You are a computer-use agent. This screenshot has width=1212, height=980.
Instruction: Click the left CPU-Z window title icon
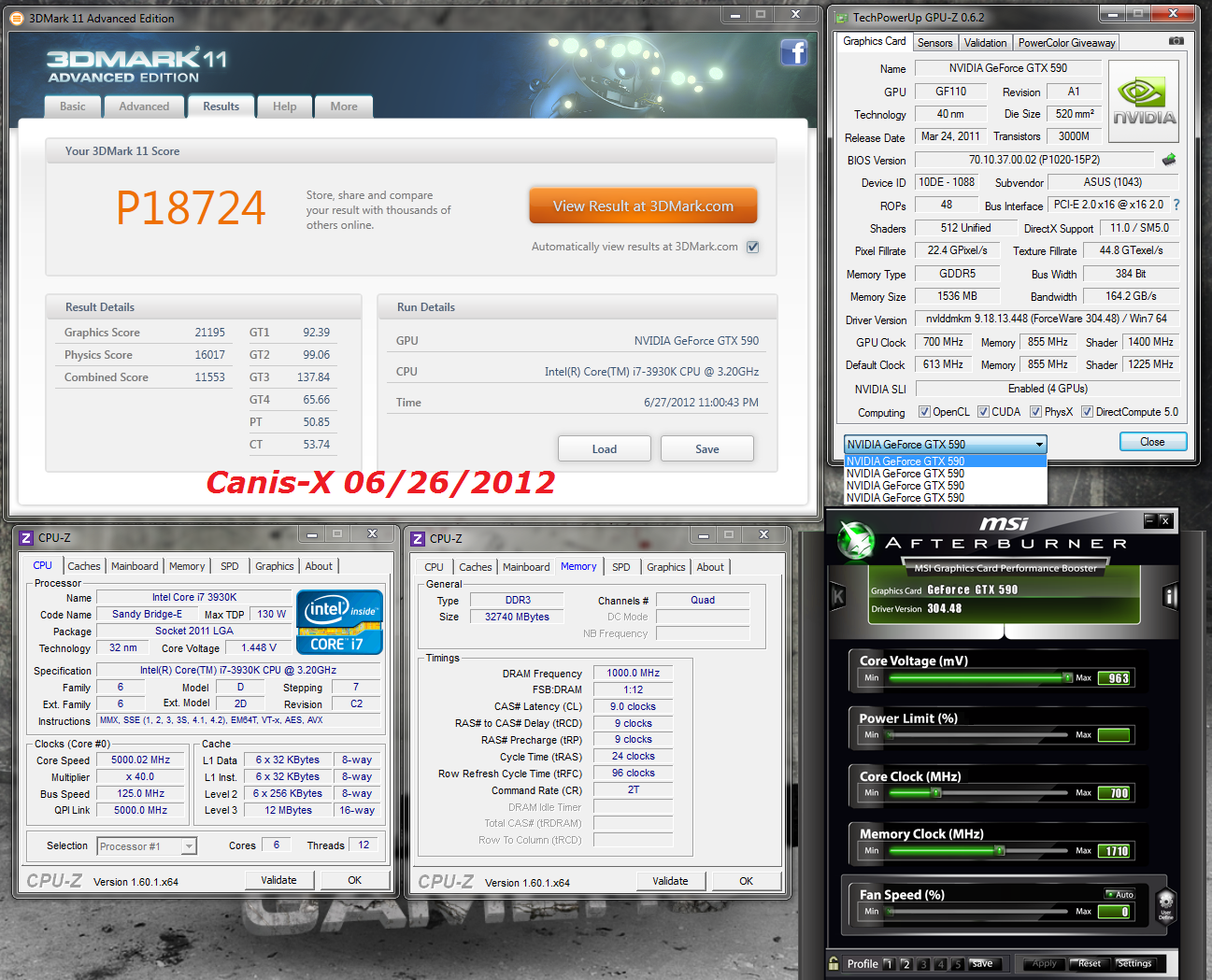tap(26, 538)
